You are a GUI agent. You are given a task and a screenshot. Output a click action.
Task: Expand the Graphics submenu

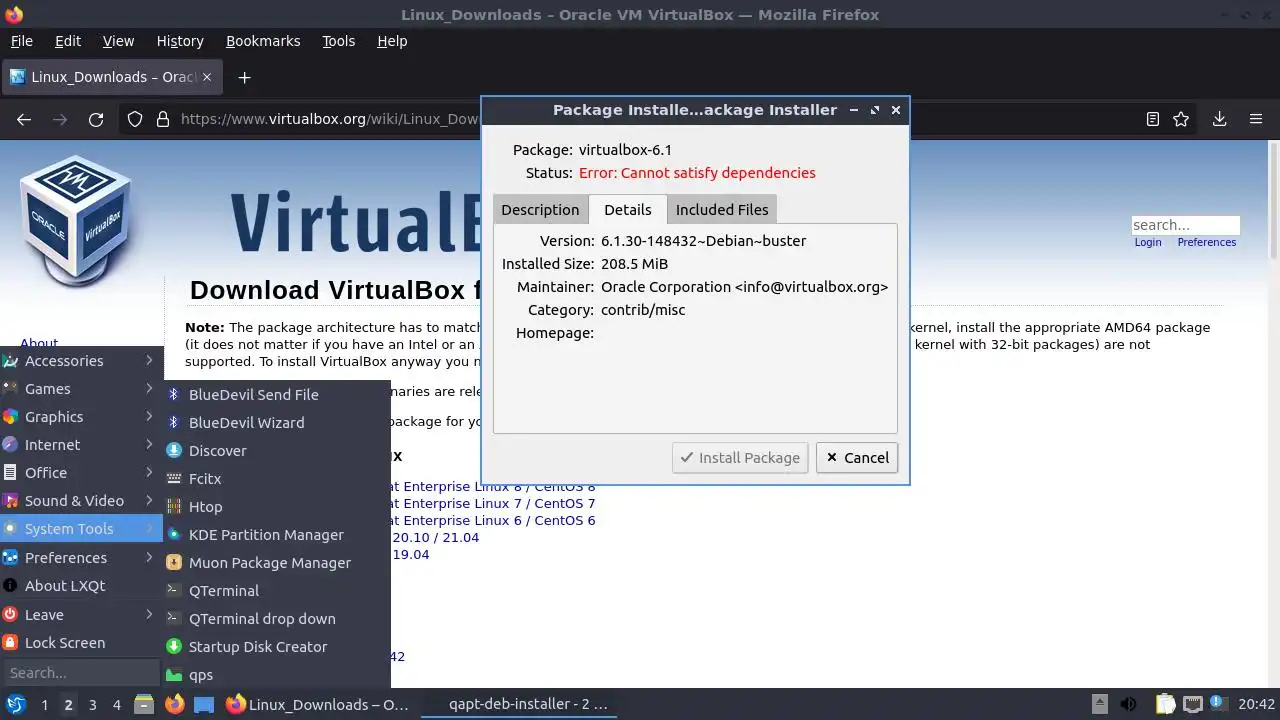81,417
